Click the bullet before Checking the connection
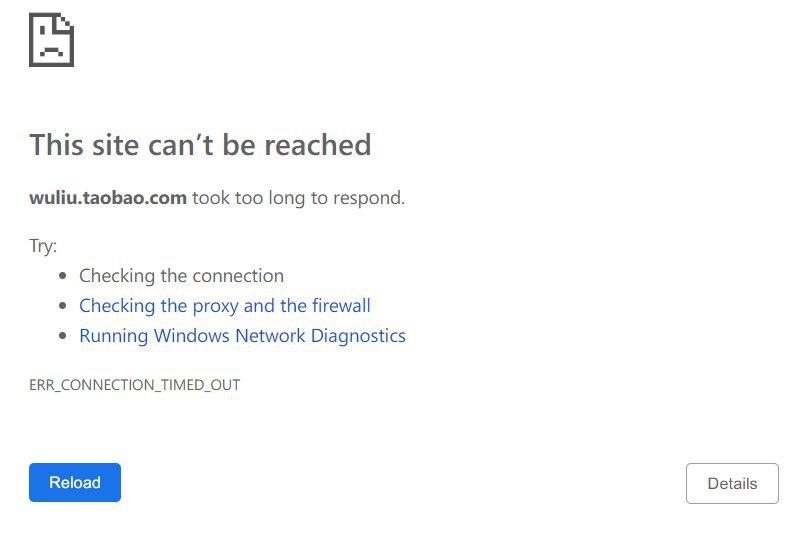This screenshot has width=792, height=536. pyautogui.click(x=63, y=276)
